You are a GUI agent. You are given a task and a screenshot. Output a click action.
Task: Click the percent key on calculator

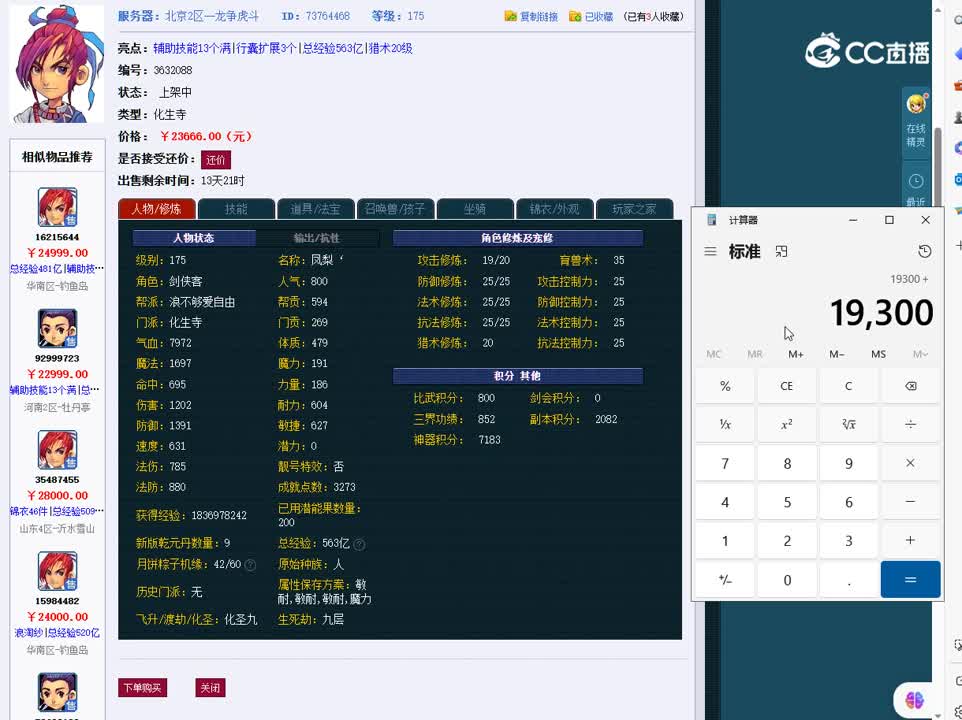point(725,386)
